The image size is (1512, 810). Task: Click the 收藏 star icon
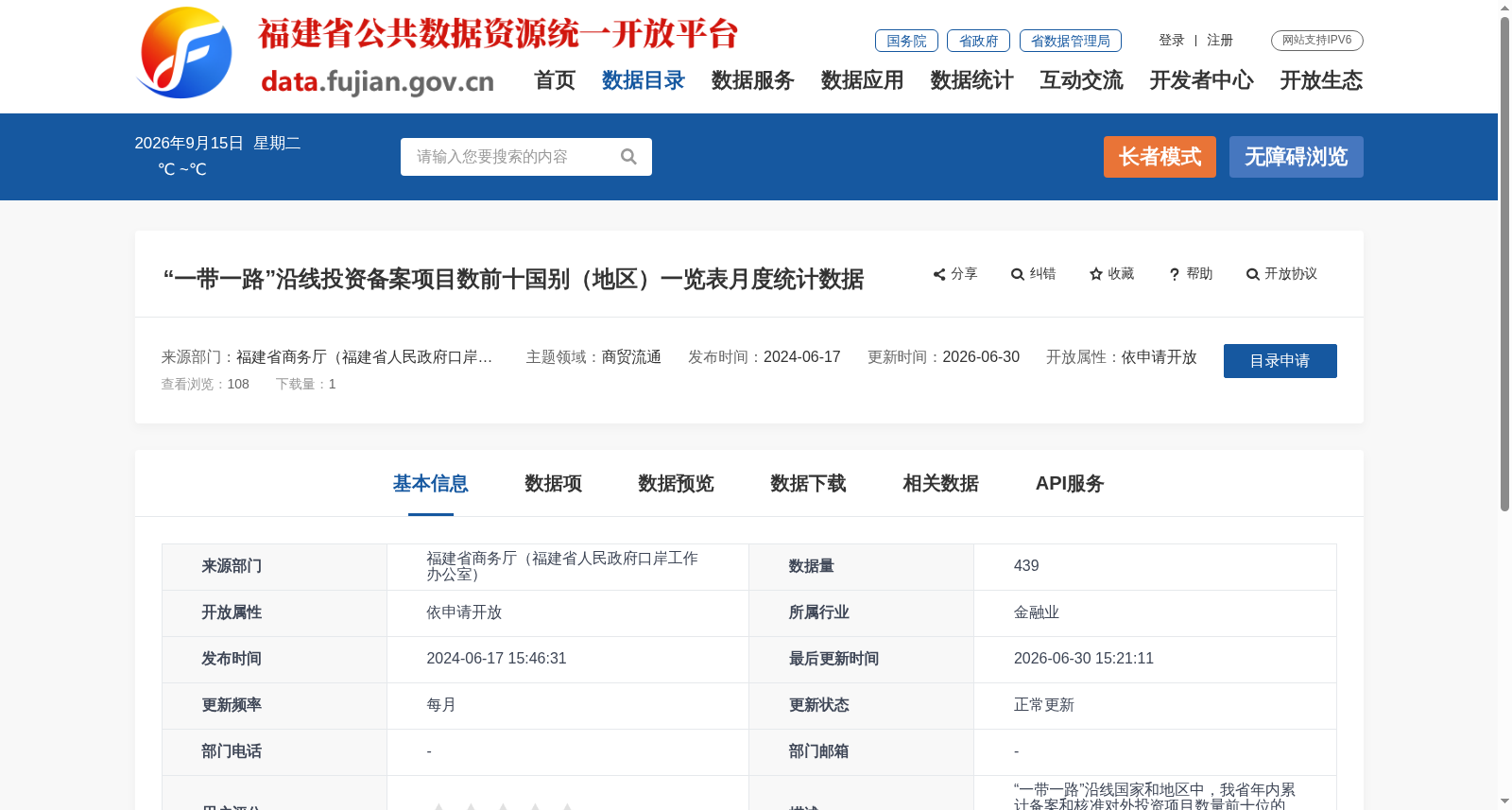pyautogui.click(x=1096, y=274)
